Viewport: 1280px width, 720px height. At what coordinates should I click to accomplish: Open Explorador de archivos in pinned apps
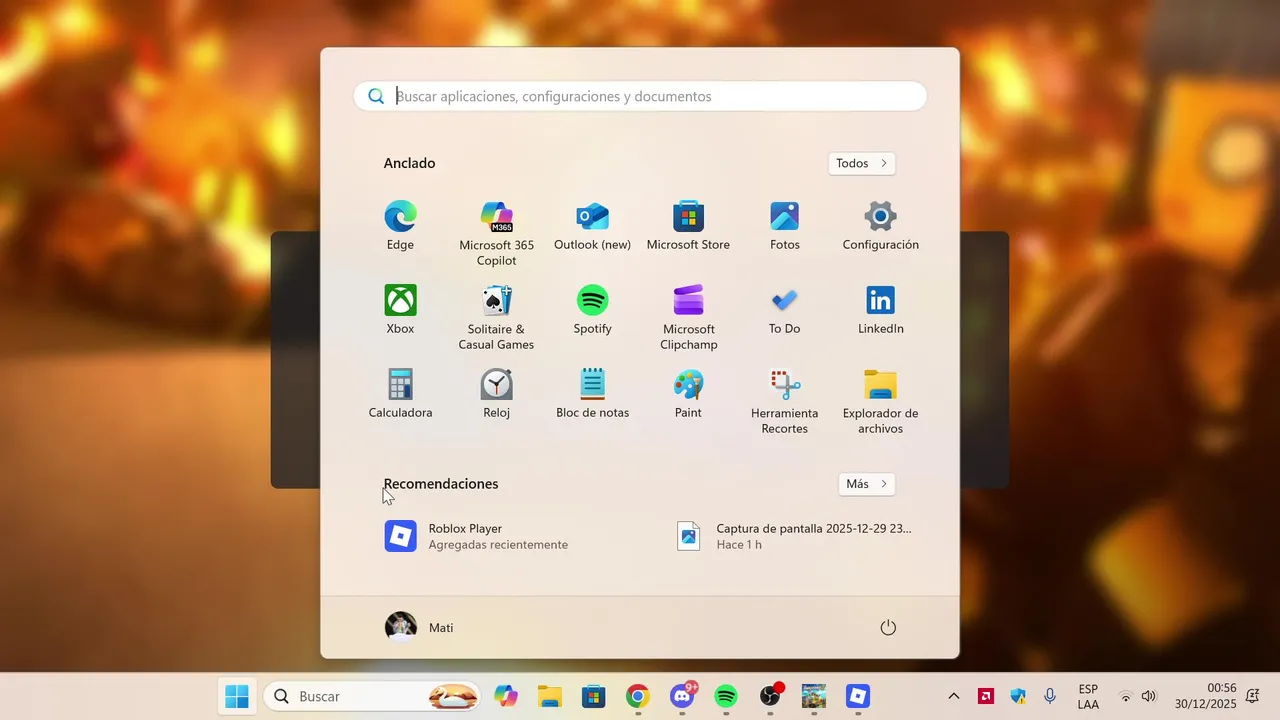tap(880, 402)
